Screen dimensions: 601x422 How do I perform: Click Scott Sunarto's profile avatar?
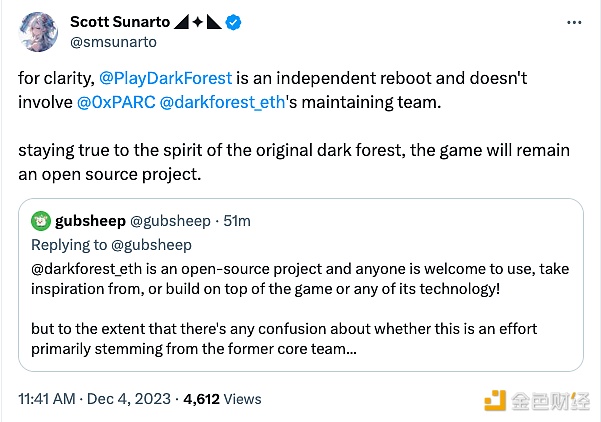37,33
